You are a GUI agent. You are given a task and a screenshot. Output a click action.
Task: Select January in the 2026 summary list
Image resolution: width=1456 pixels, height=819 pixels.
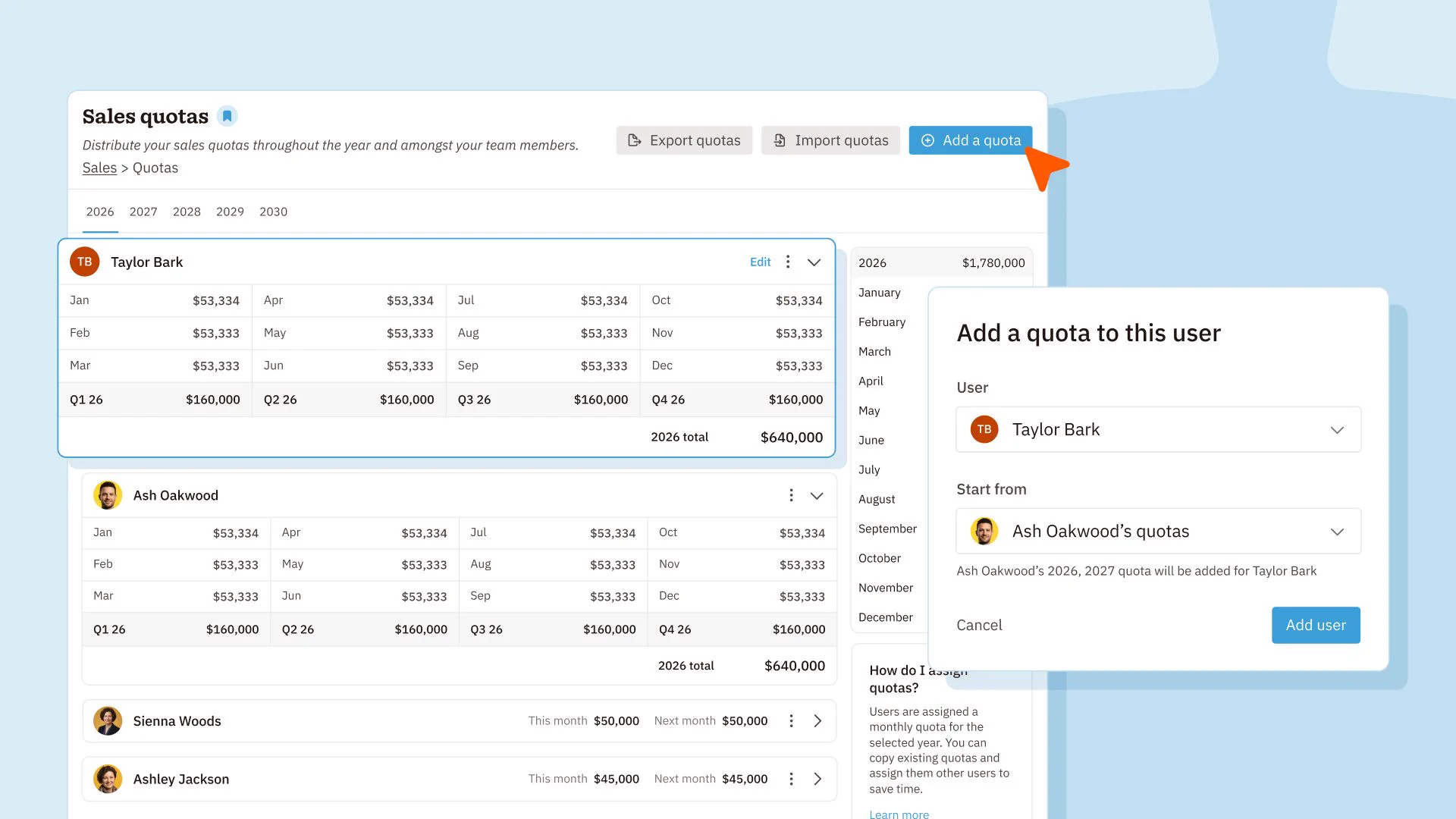[880, 293]
